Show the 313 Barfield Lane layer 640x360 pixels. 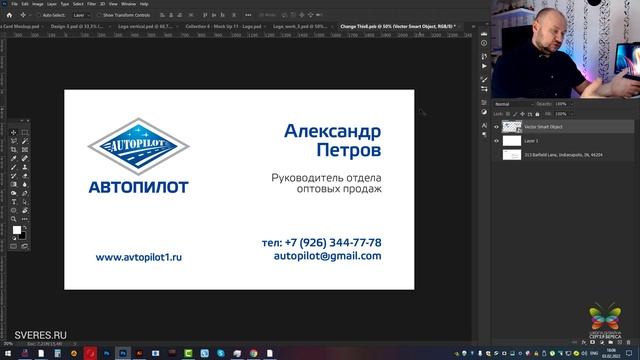(496, 155)
